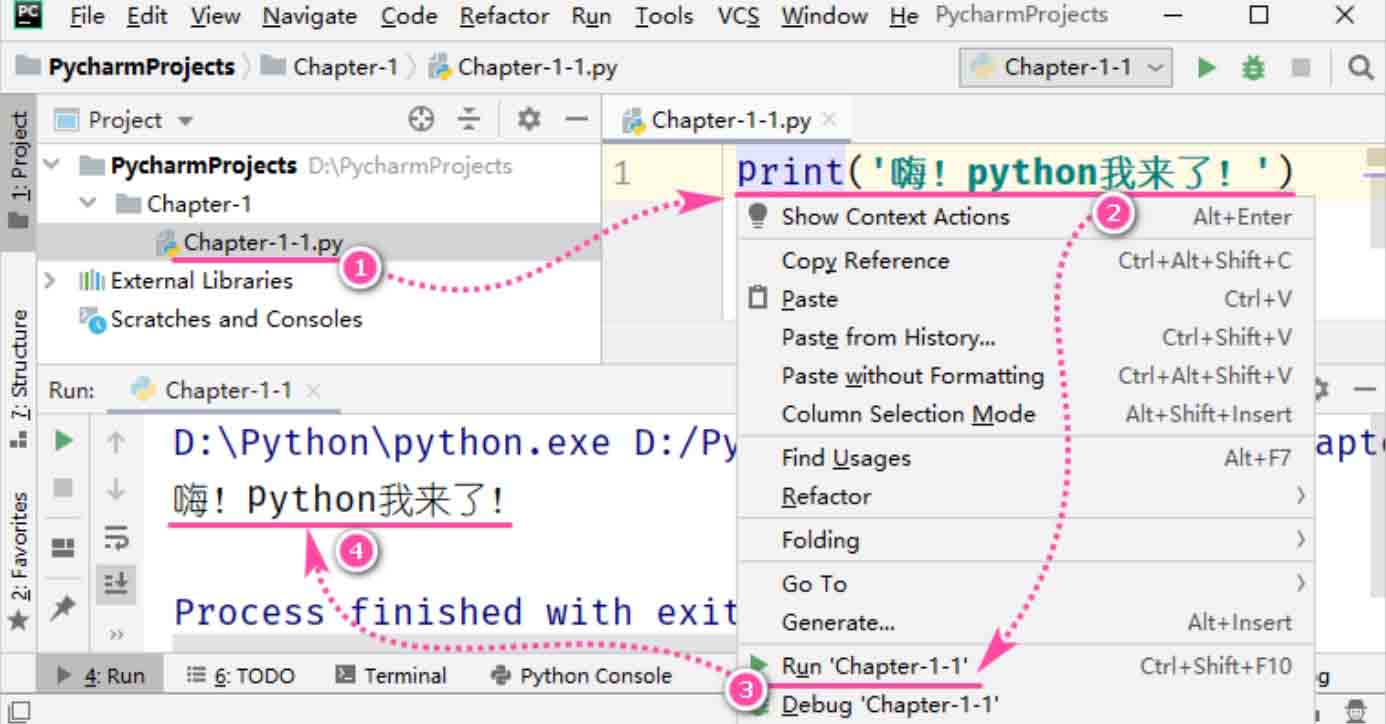Click the down arrow in Run console
The image size is (1386, 724).
click(x=116, y=489)
